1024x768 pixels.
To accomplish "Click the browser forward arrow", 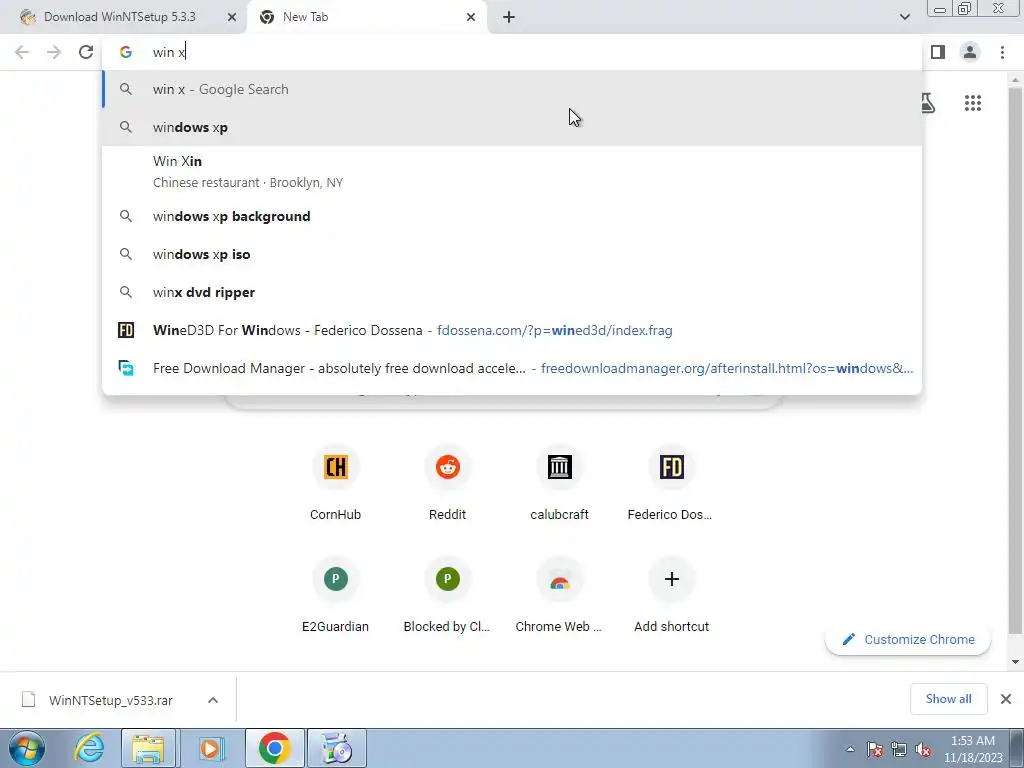I will click(x=54, y=52).
